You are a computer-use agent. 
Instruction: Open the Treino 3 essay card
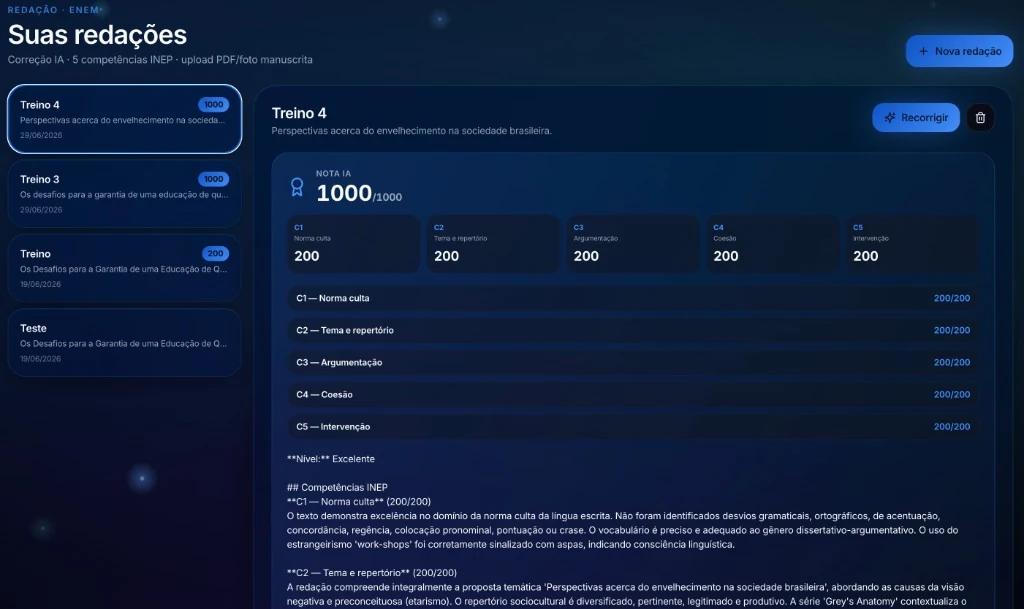tap(124, 193)
